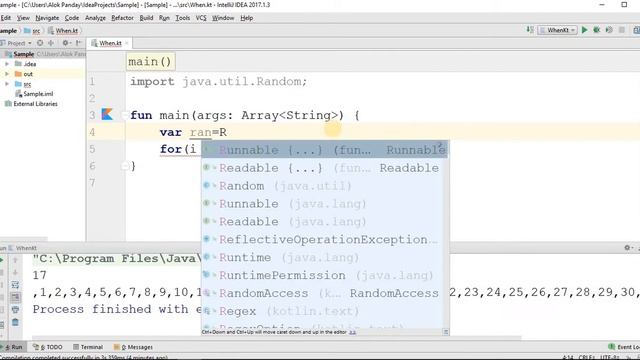
Task: Click the down stack trace arrow in Run panel
Action: point(15,272)
